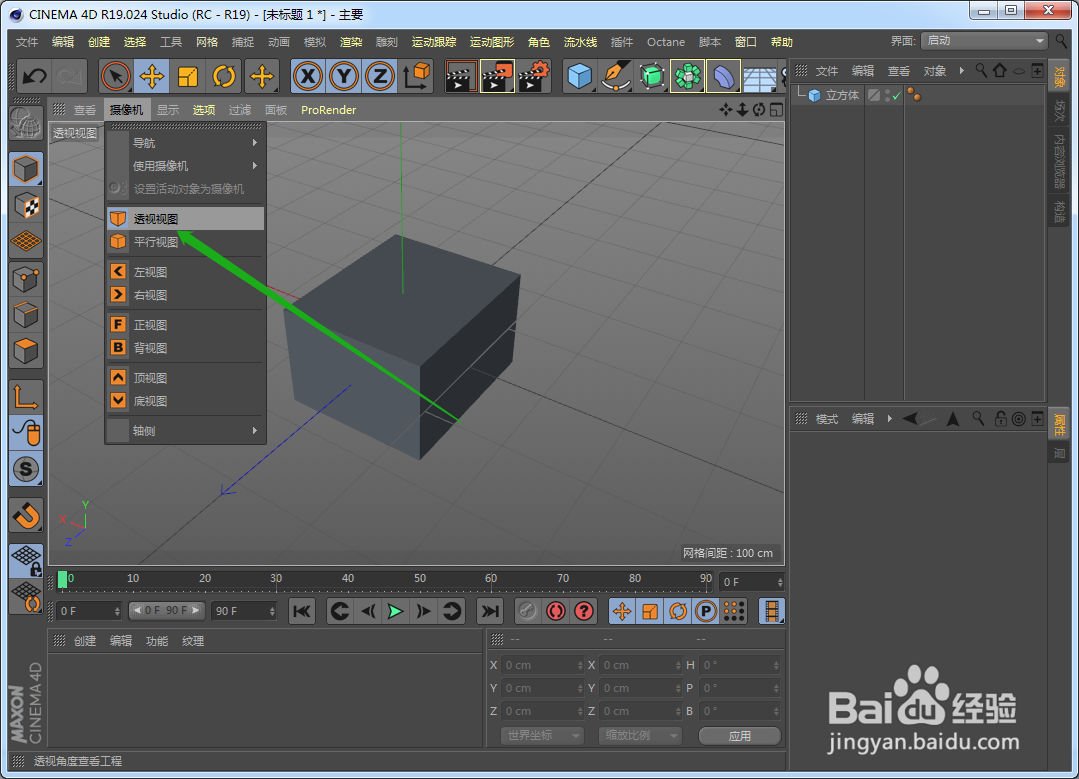Select the Workplane orange grid icon
This screenshot has width=1079, height=779.
point(25,241)
